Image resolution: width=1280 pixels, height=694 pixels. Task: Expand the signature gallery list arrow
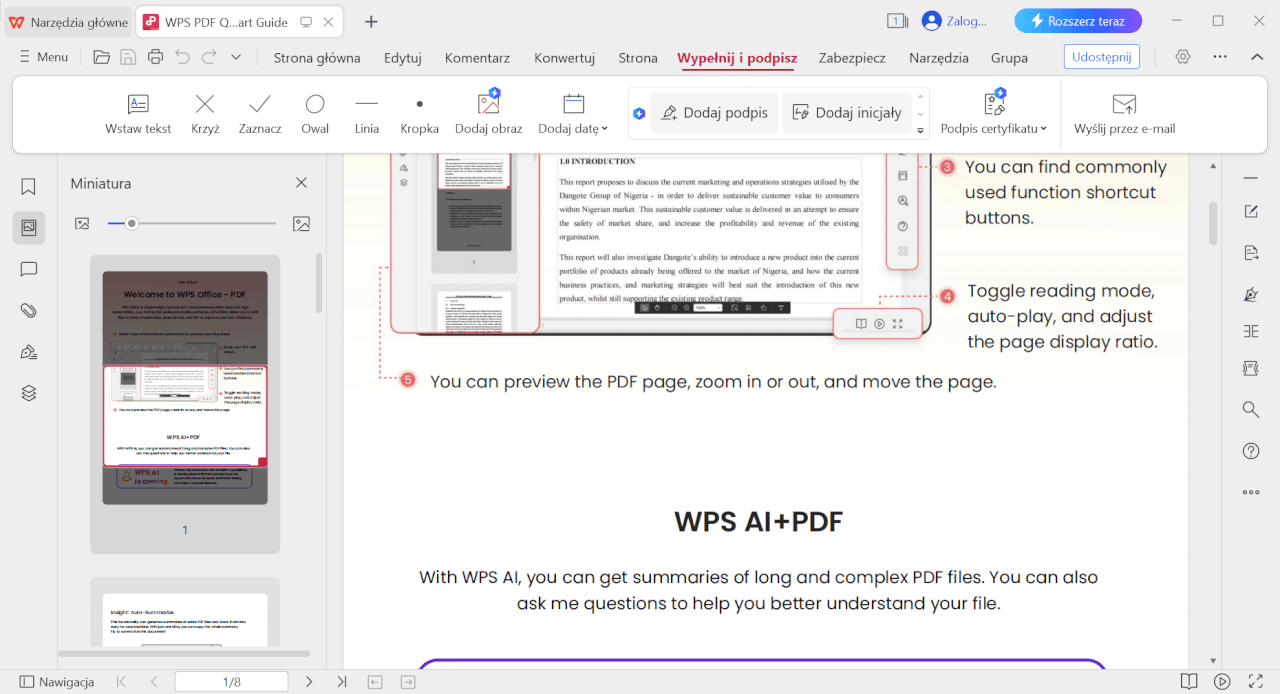pos(920,130)
